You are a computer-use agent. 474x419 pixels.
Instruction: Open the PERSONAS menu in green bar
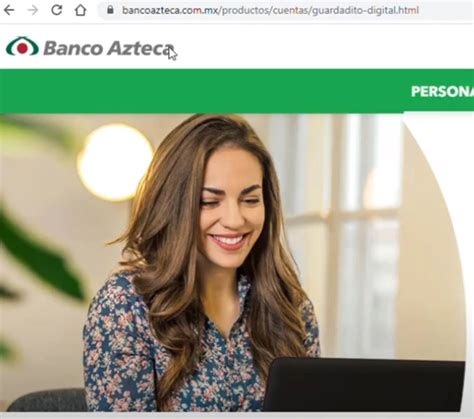[442, 91]
